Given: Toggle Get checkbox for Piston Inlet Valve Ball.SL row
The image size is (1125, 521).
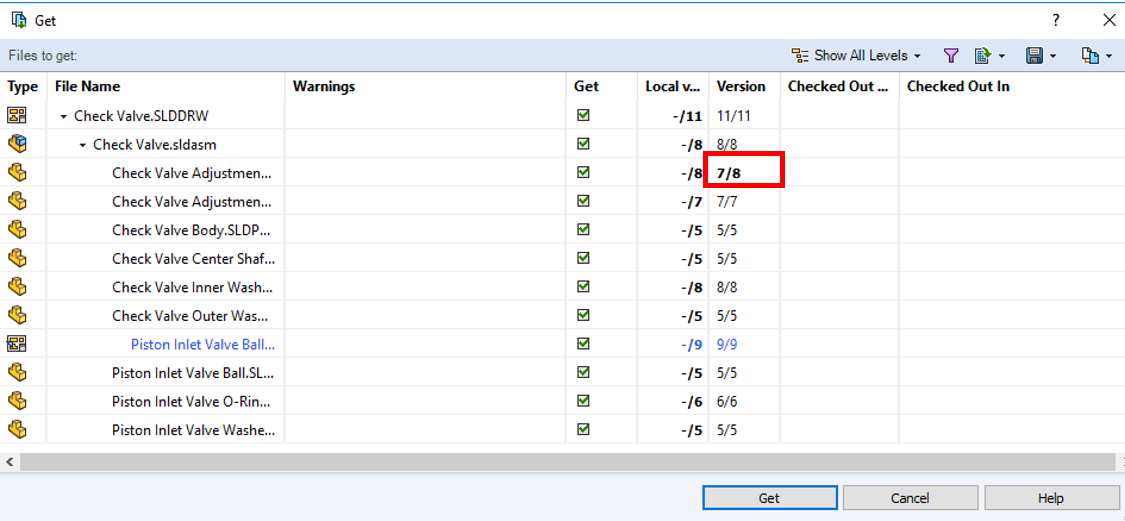Looking at the screenshot, I should pos(583,372).
